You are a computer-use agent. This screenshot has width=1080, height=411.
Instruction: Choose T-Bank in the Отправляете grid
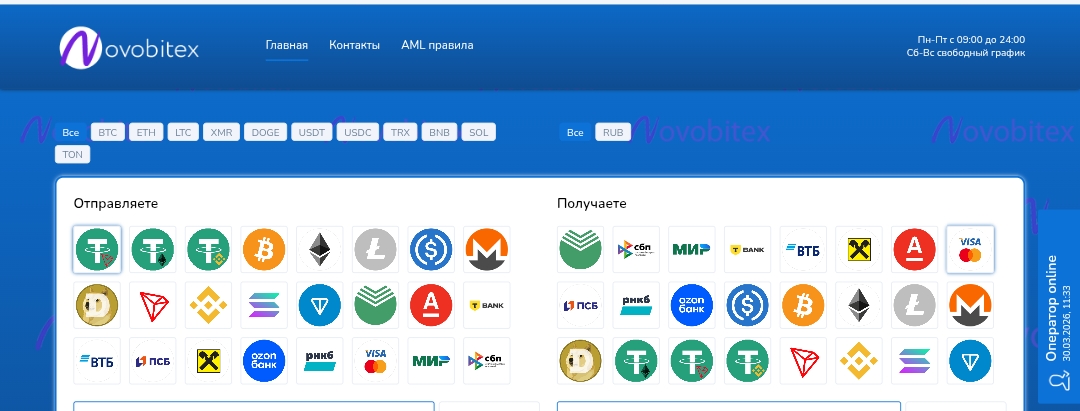pos(486,305)
